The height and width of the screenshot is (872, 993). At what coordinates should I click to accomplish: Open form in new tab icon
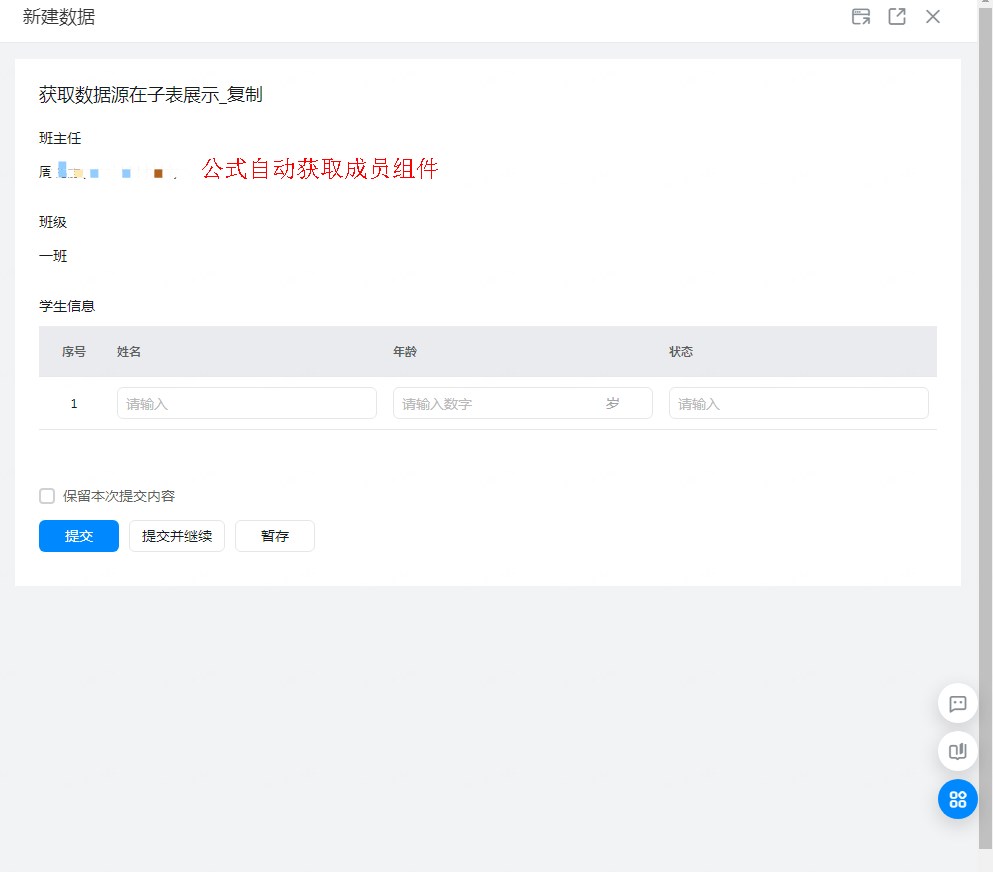[897, 16]
